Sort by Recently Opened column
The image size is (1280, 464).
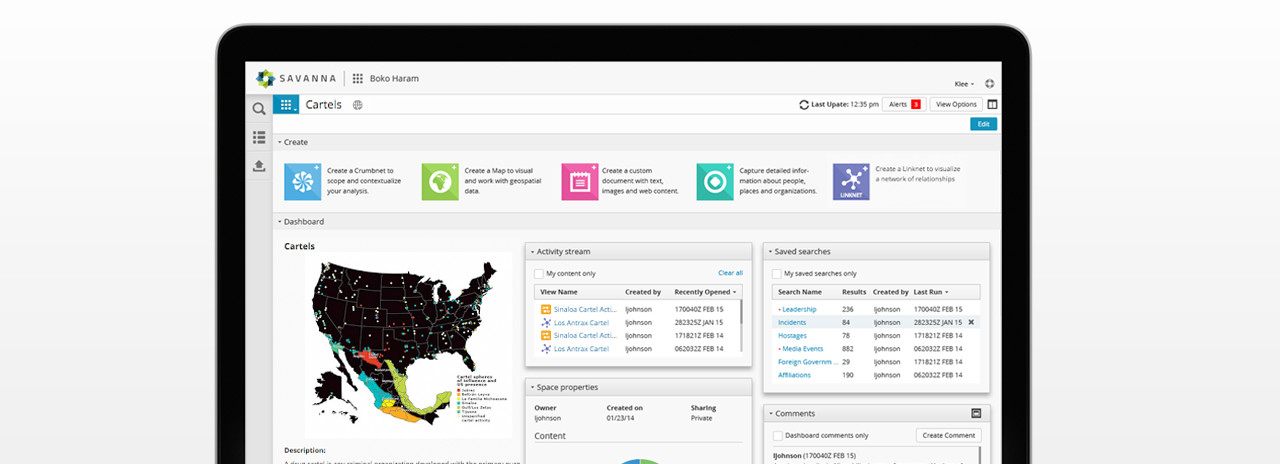pyautogui.click(x=706, y=292)
